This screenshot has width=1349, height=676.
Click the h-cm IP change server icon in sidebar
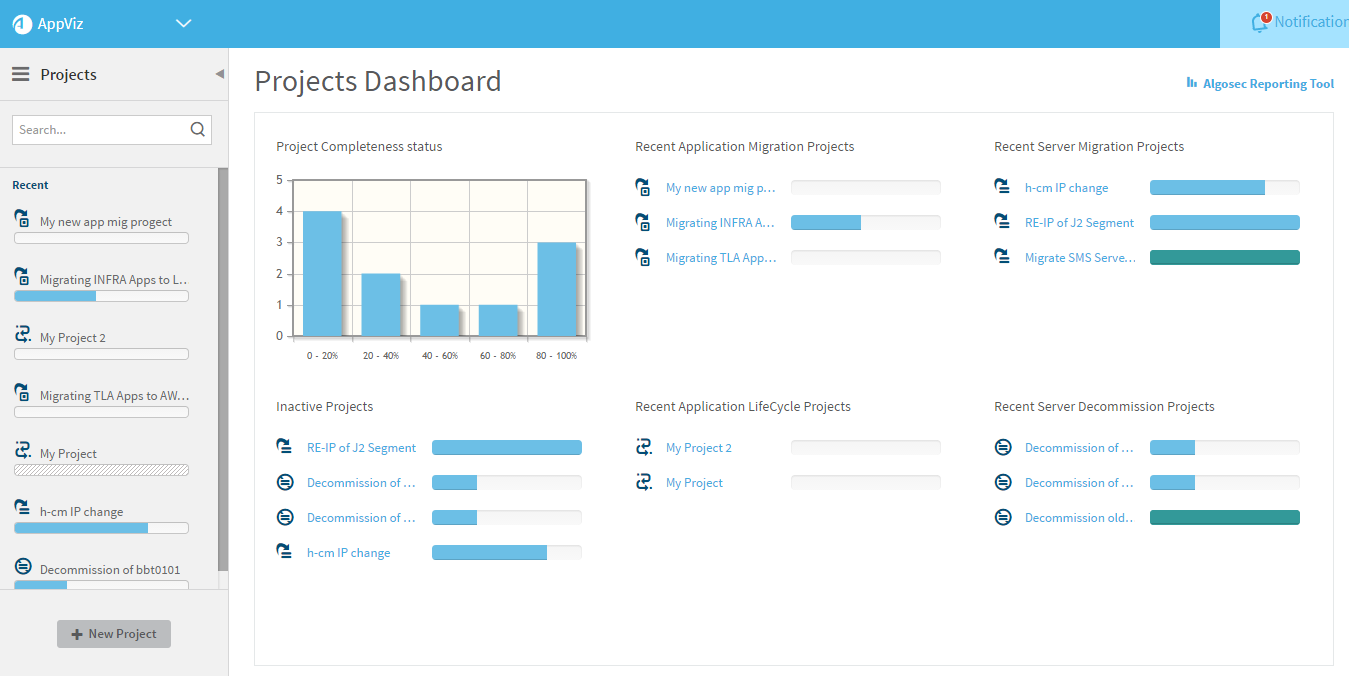pos(22,509)
